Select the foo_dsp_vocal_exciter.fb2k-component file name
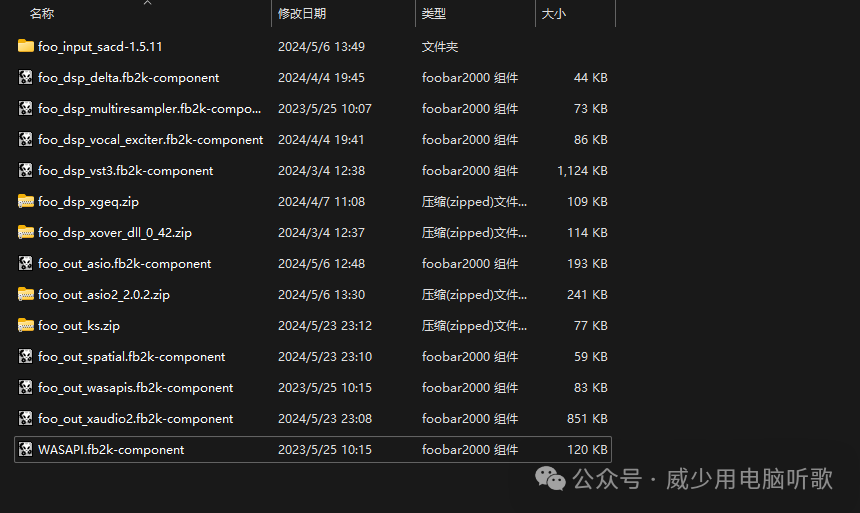The width and height of the screenshot is (860, 513). 150,139
